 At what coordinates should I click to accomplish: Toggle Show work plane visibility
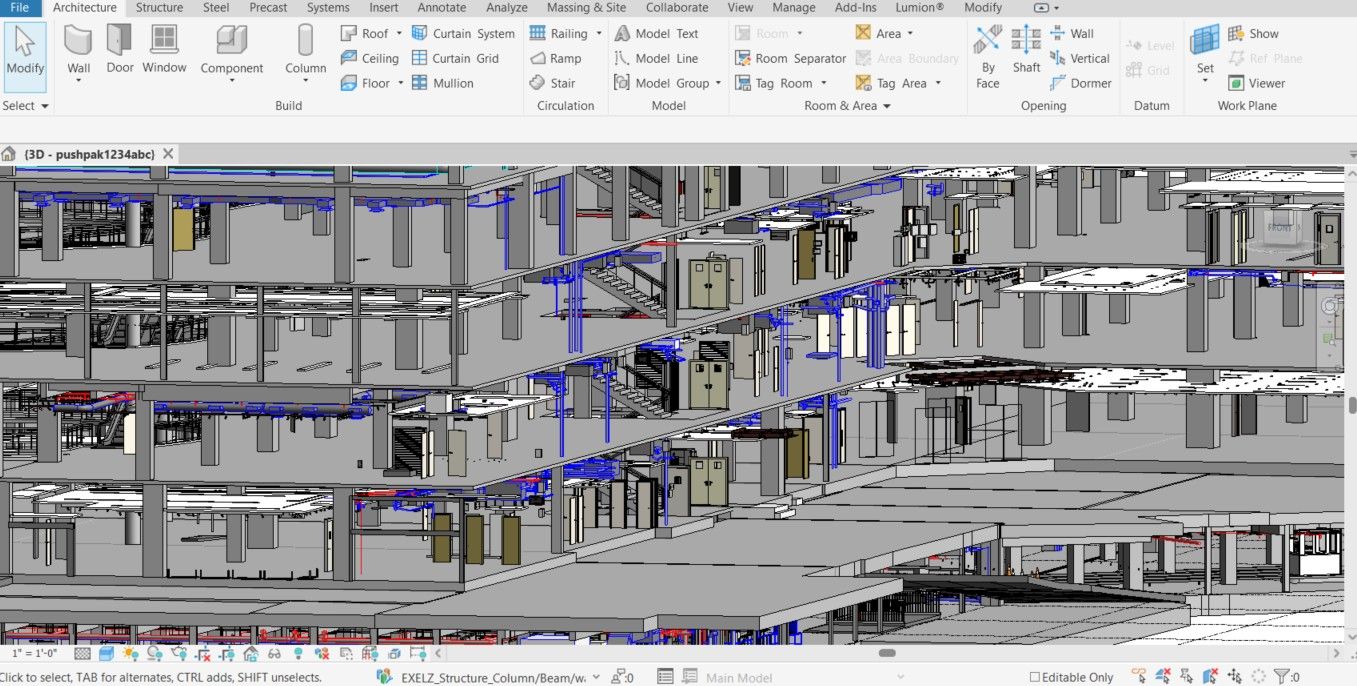coord(1253,33)
